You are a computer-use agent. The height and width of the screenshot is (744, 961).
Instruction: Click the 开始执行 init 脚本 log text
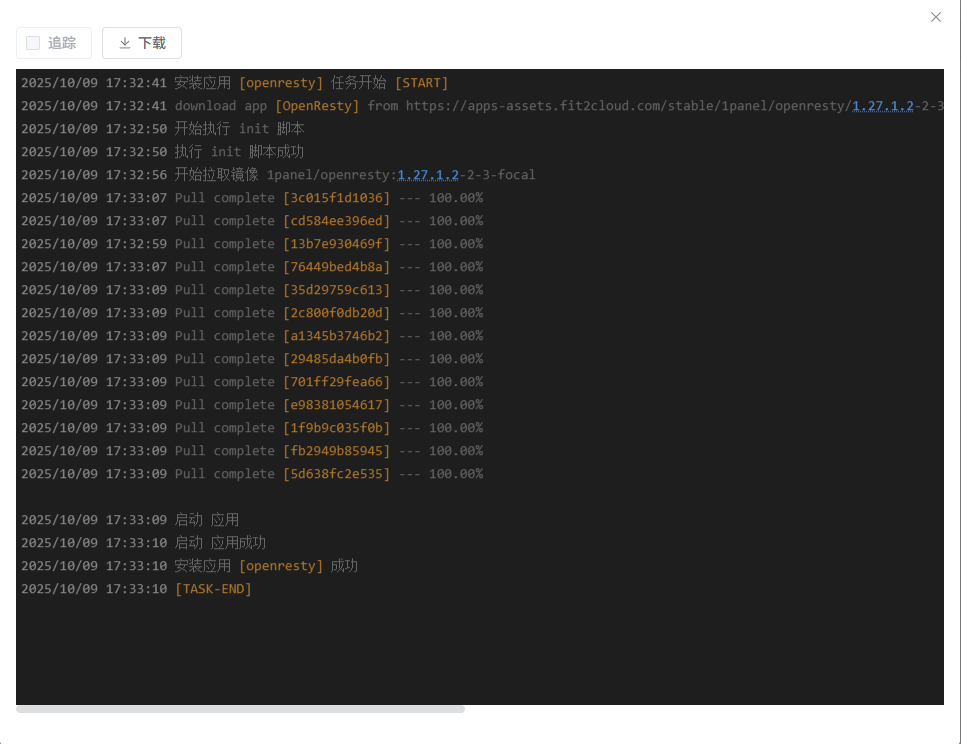(x=240, y=129)
